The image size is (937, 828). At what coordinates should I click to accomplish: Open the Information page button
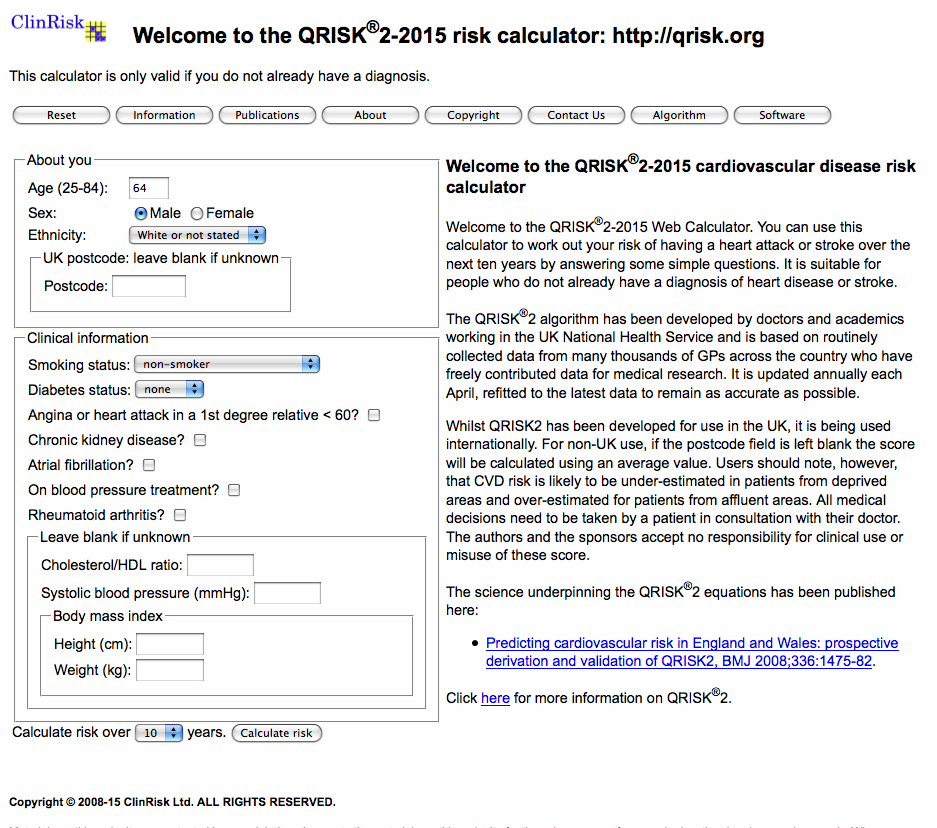[164, 115]
